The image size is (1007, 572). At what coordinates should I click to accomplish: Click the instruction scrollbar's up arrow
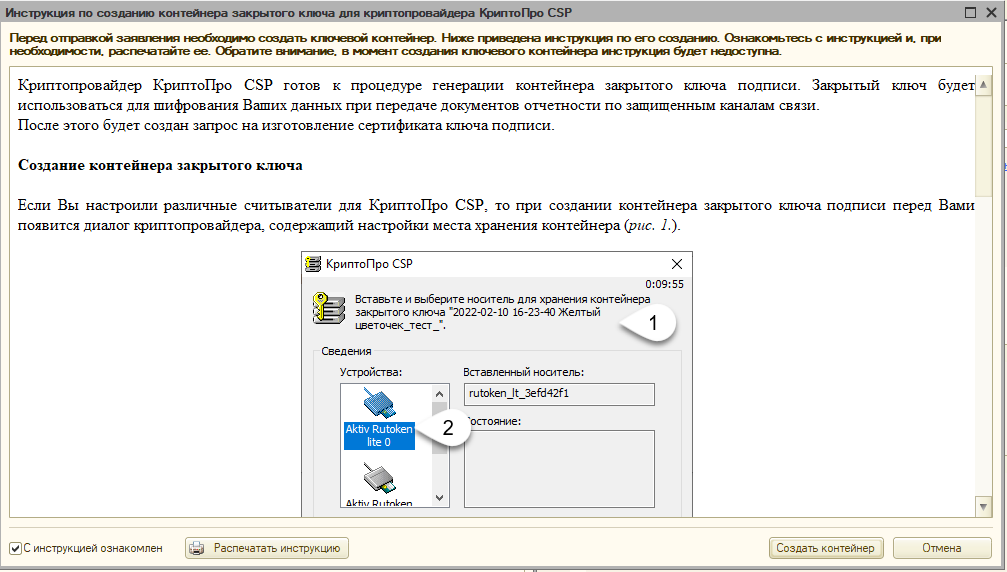tap(984, 76)
